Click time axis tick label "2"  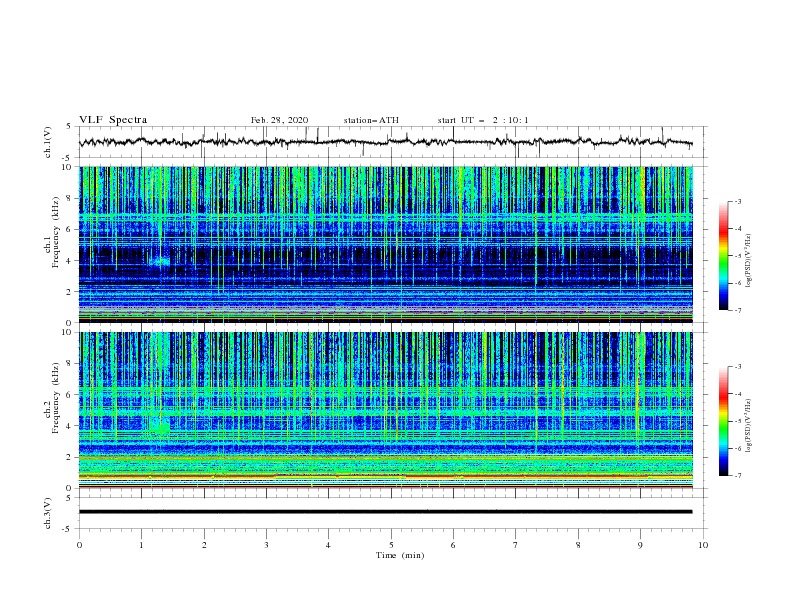pyautogui.click(x=204, y=545)
